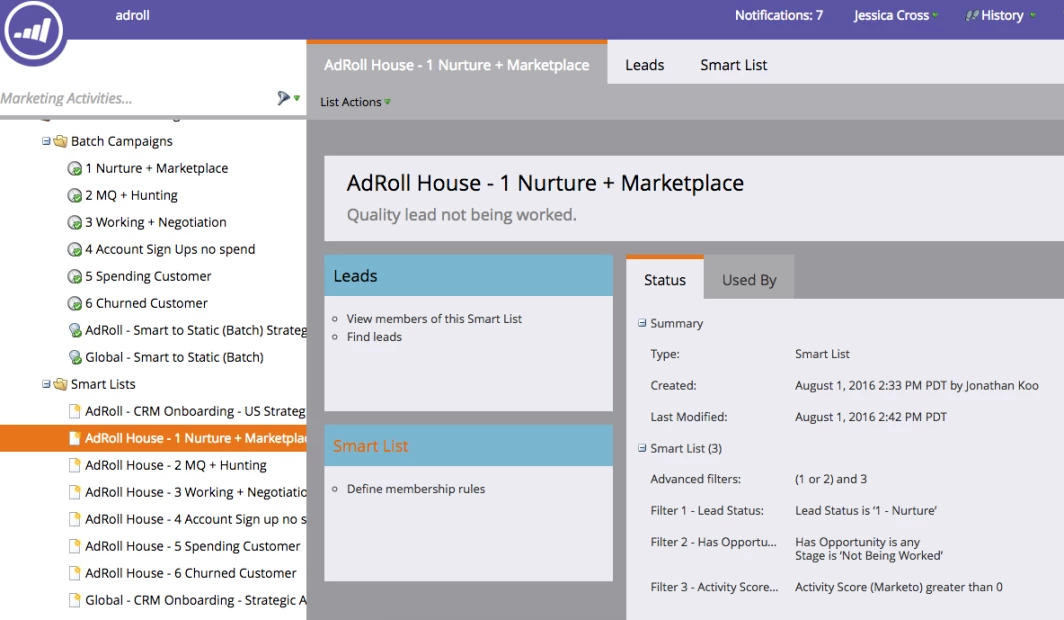The image size is (1064, 620).
Task: Switch to the Leads tab
Action: tap(645, 65)
